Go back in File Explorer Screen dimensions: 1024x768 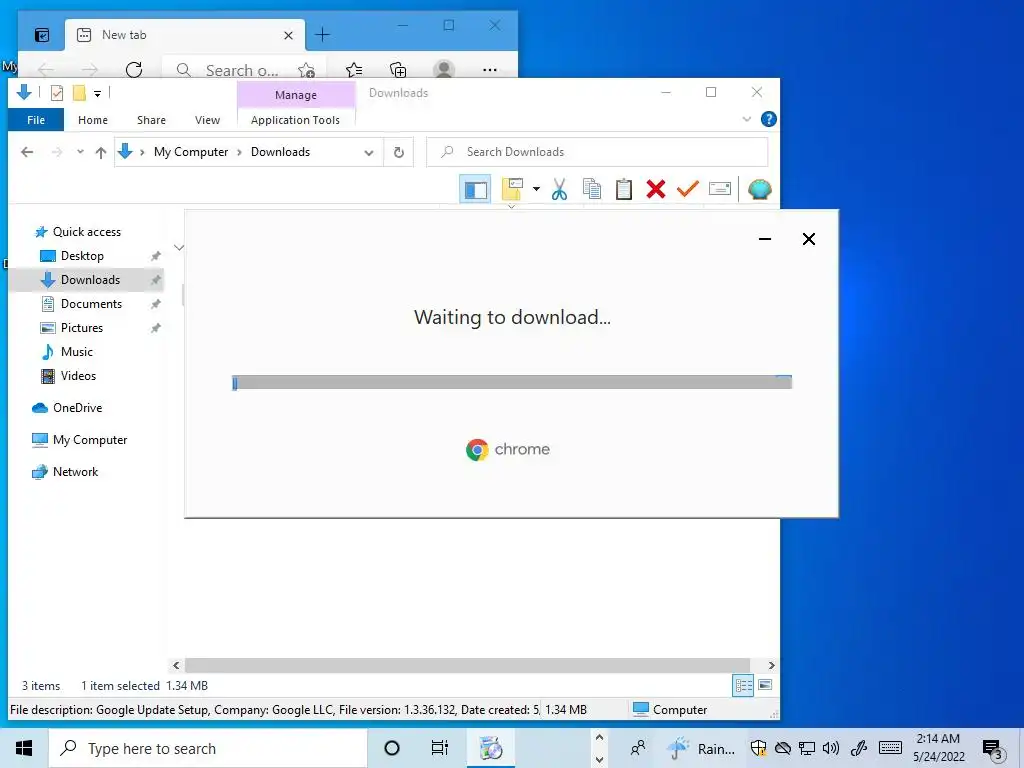pos(27,152)
